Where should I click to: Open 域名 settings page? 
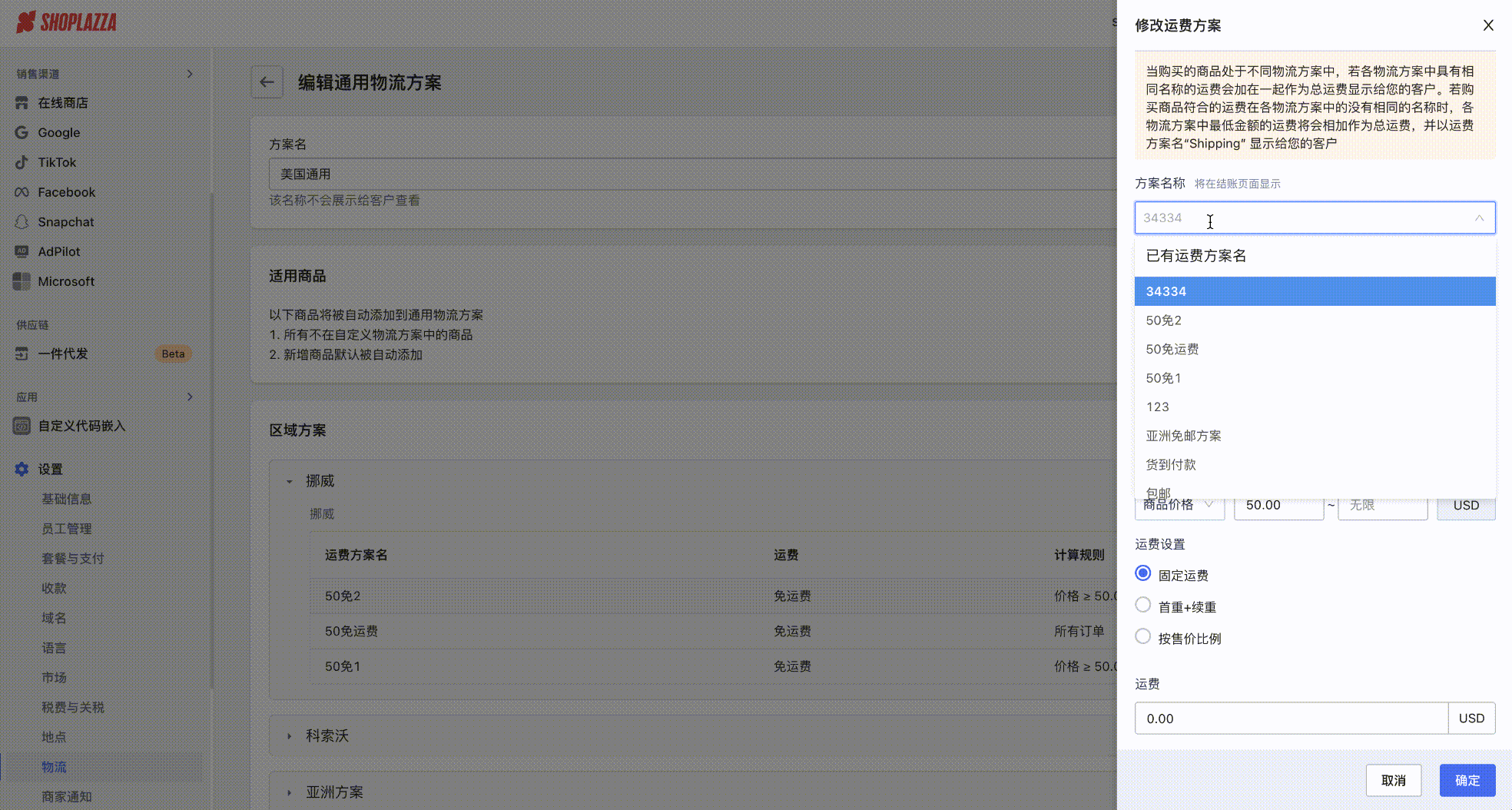54,618
